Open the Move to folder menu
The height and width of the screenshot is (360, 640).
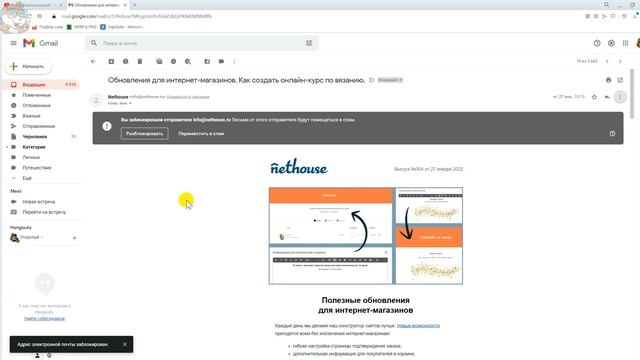pos(207,61)
